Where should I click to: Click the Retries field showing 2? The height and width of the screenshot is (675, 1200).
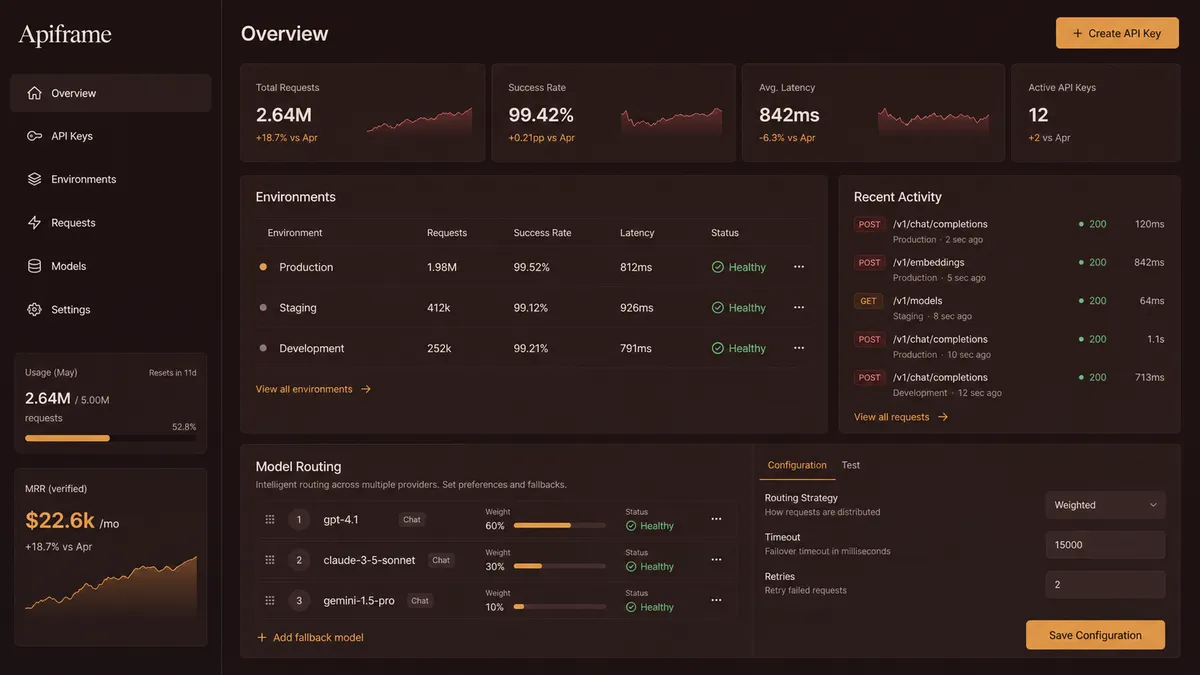tap(1105, 585)
